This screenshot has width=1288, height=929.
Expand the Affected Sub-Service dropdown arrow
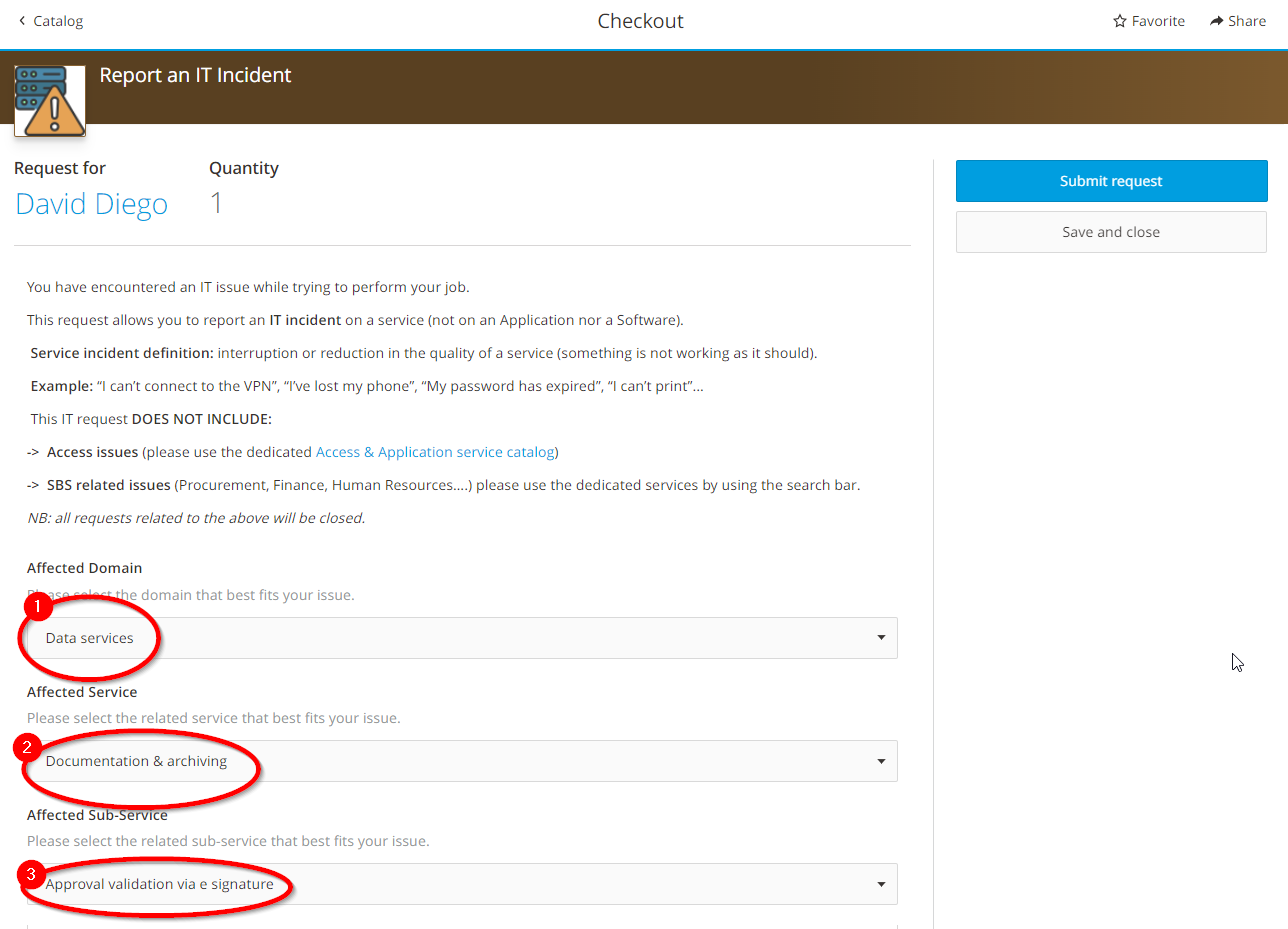pos(881,885)
